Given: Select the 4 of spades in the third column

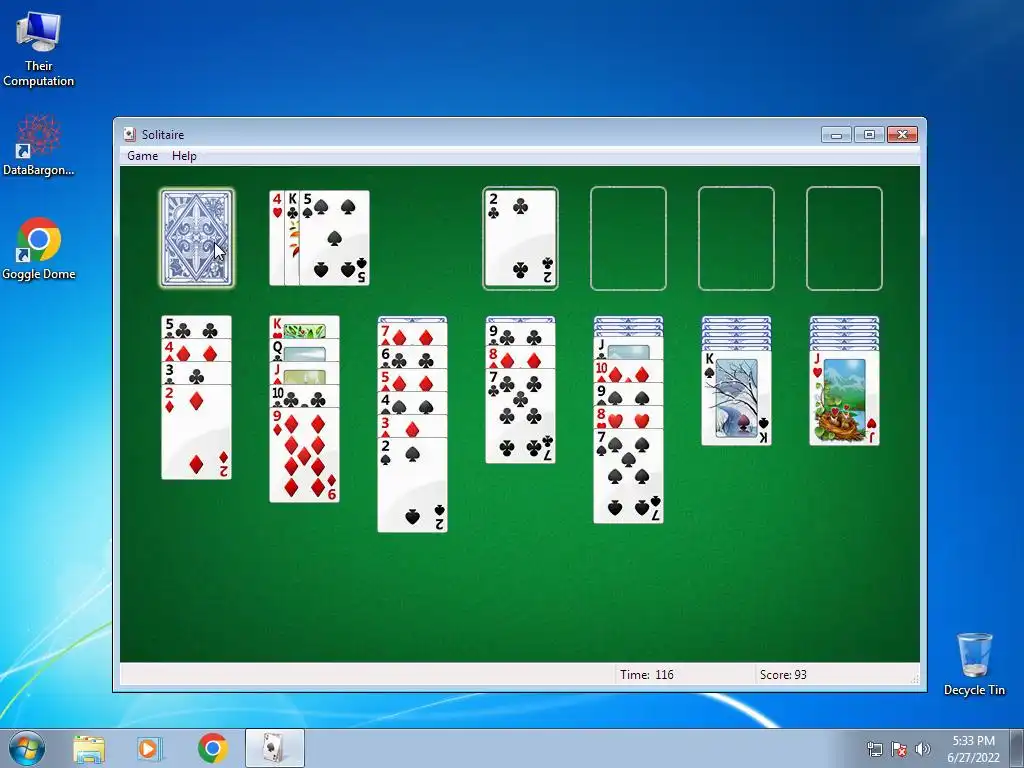Looking at the screenshot, I should coord(413,404).
